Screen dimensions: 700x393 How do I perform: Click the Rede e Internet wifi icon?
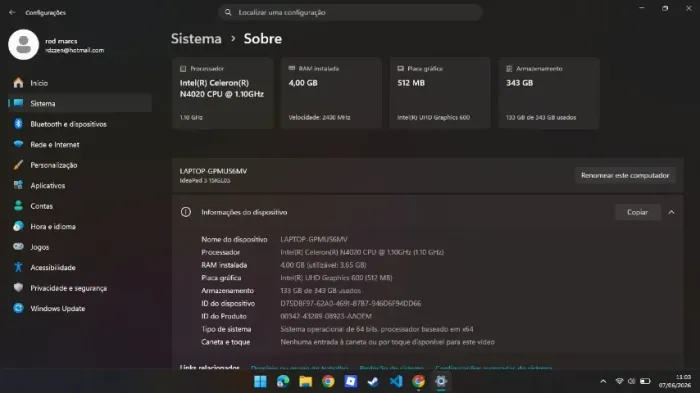click(18, 144)
